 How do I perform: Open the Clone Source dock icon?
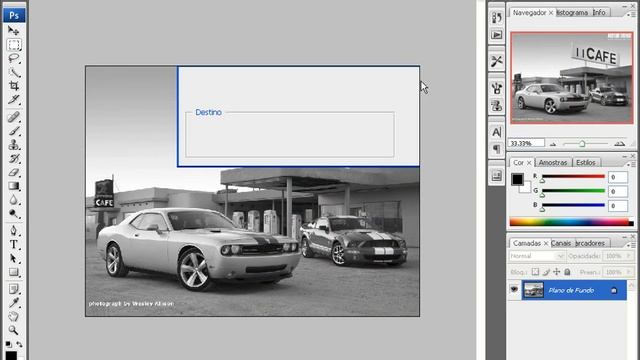pyautogui.click(x=496, y=105)
